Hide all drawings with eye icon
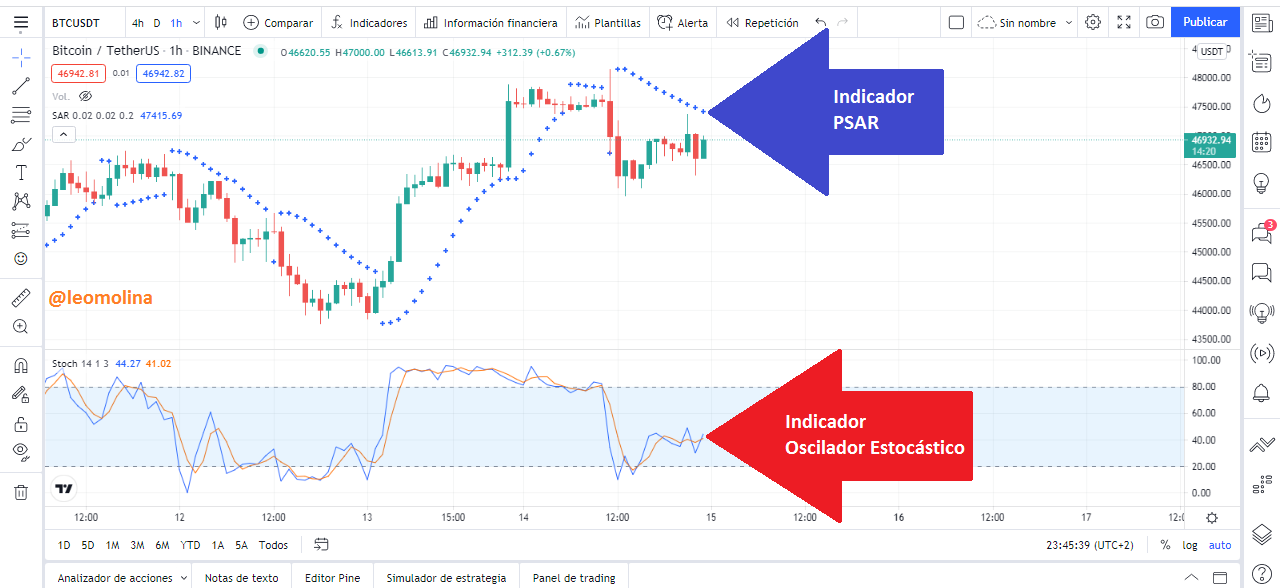Image resolution: width=1280 pixels, height=588 pixels. coord(21,451)
